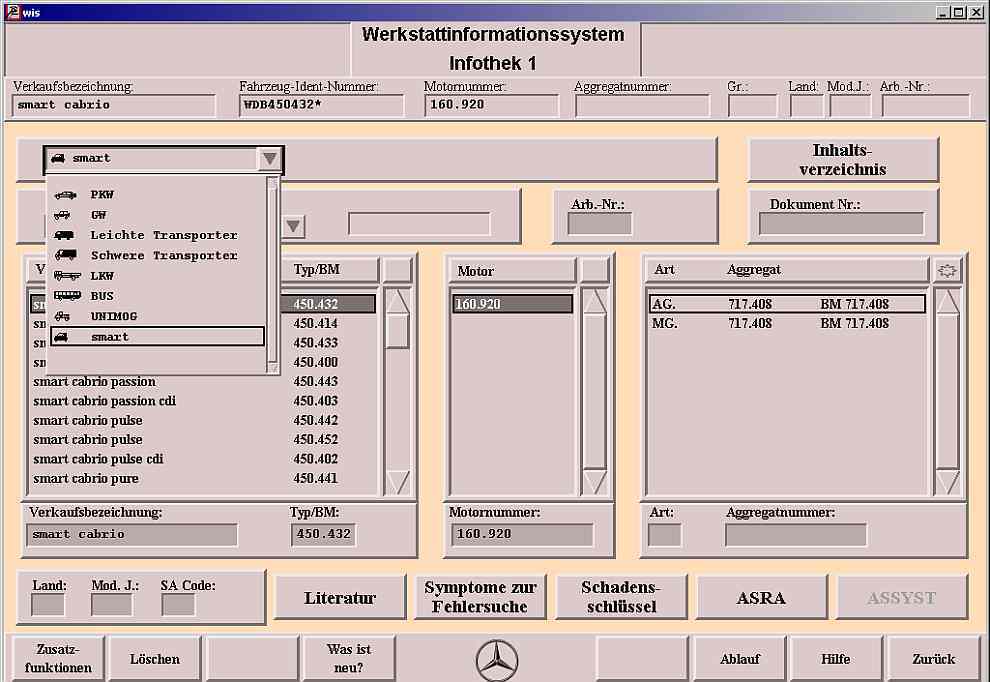Choose 'UNIMOG' text entry in dropdown
Screen dimensions: 990x682
pos(114,316)
